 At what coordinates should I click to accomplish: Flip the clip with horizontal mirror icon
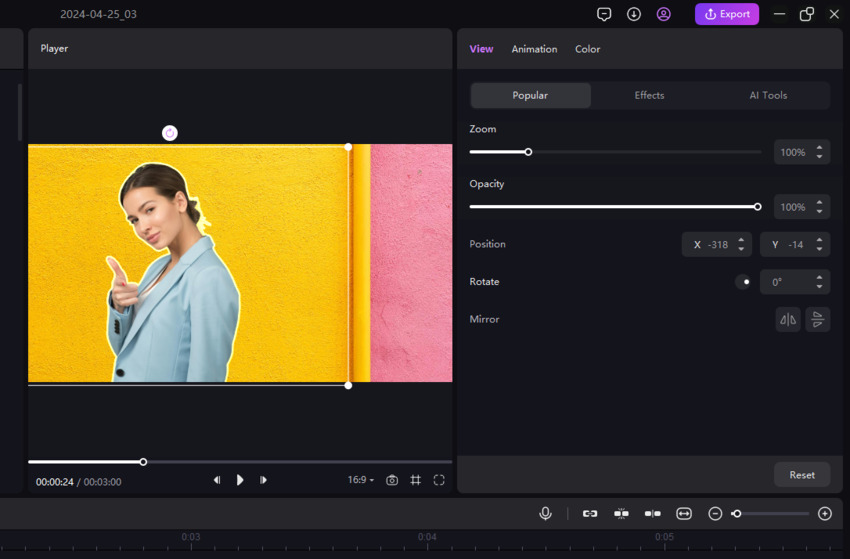pos(788,319)
